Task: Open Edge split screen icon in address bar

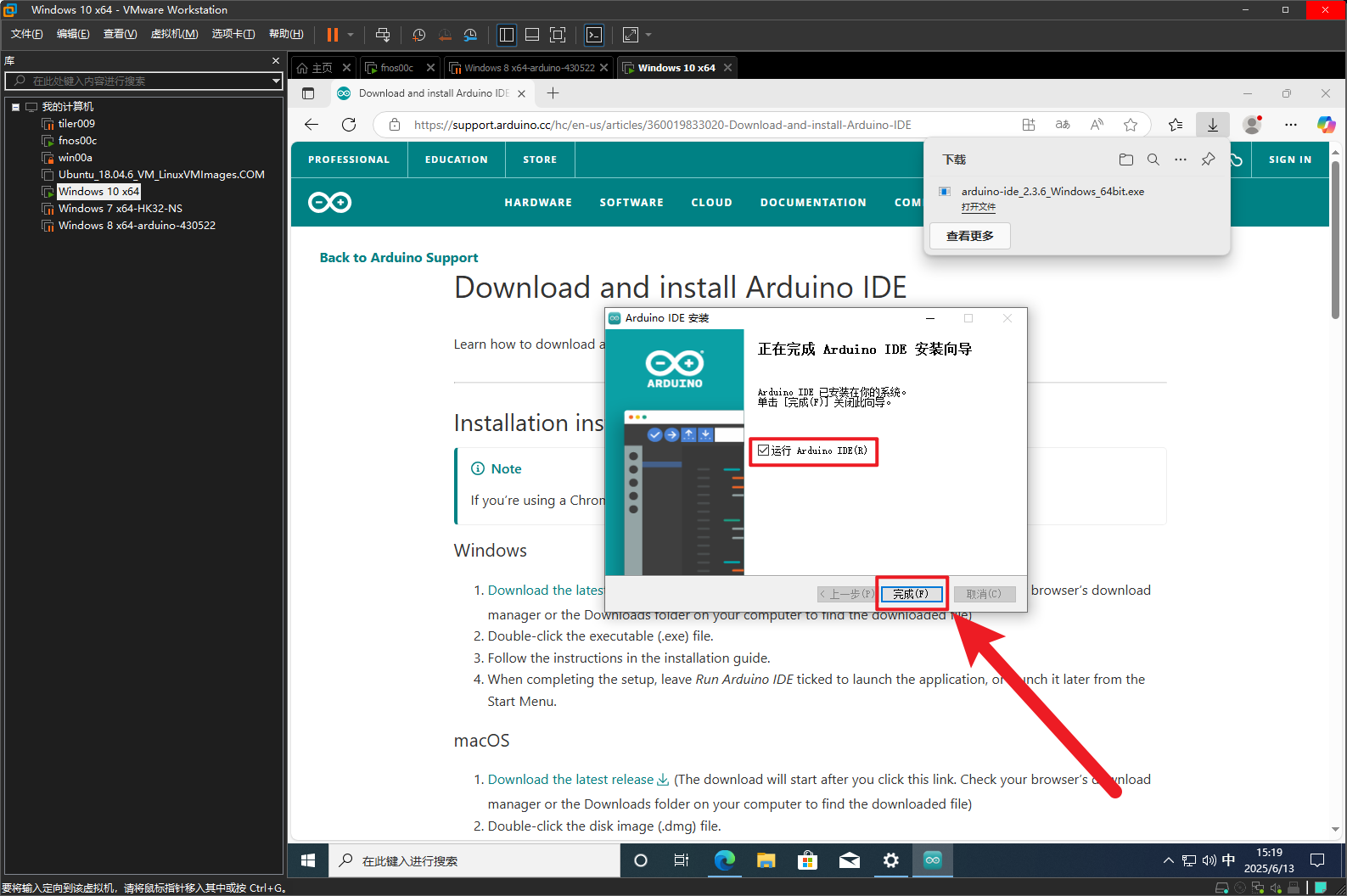Action: (1029, 125)
